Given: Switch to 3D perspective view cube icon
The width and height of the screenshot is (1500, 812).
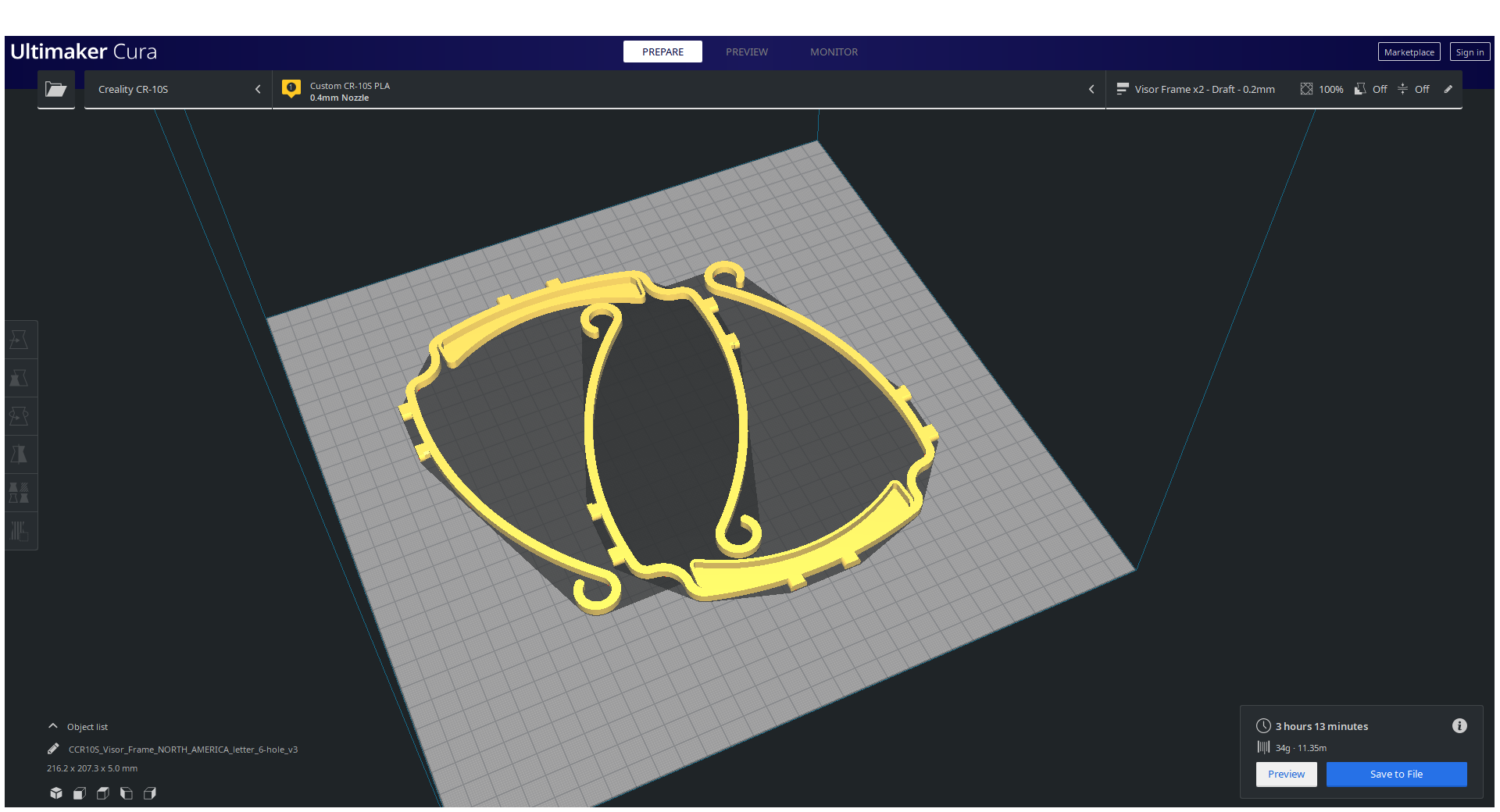Looking at the screenshot, I should coord(56,793).
